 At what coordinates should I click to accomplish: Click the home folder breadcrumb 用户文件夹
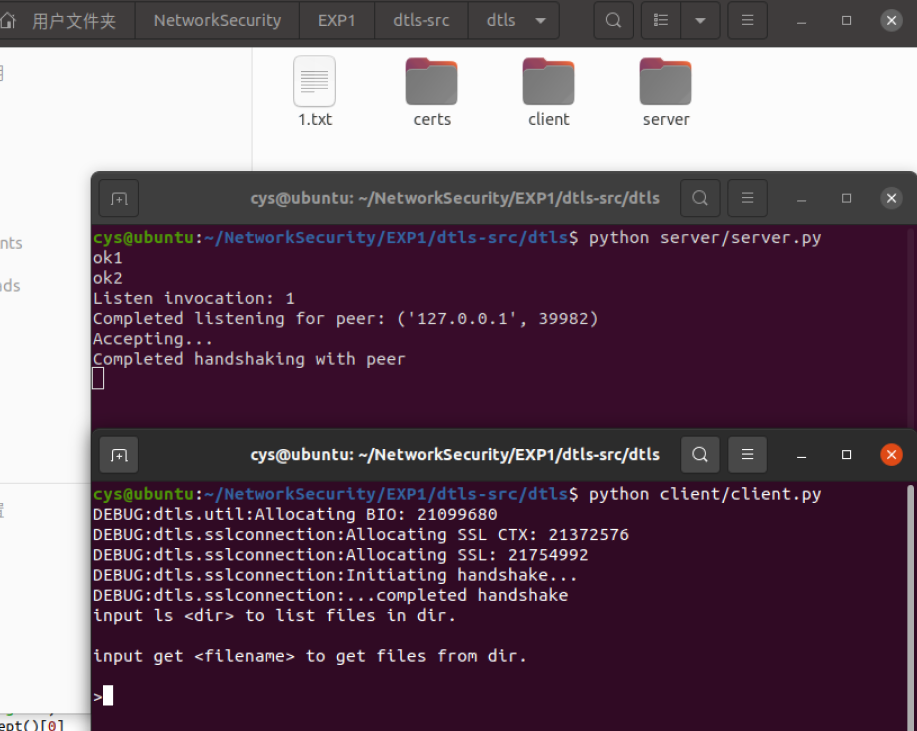click(66, 20)
